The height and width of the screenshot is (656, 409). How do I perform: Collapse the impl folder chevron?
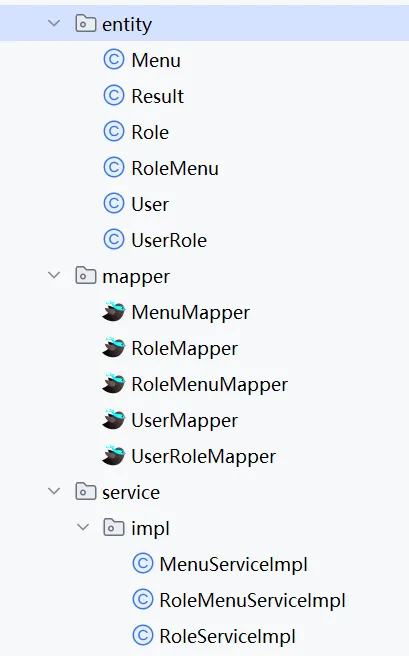(83, 527)
